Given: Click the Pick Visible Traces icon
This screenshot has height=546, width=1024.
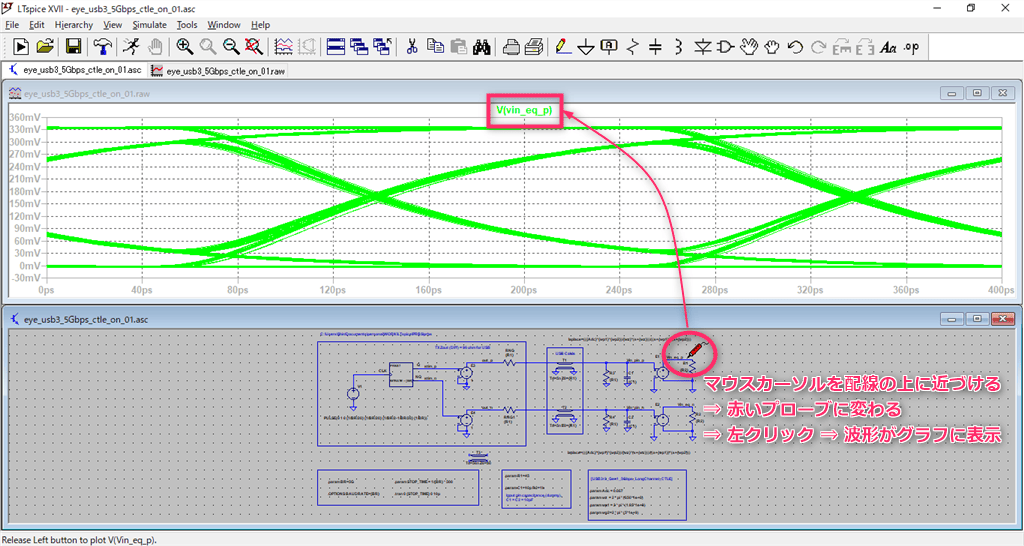Looking at the screenshot, I should point(283,47).
